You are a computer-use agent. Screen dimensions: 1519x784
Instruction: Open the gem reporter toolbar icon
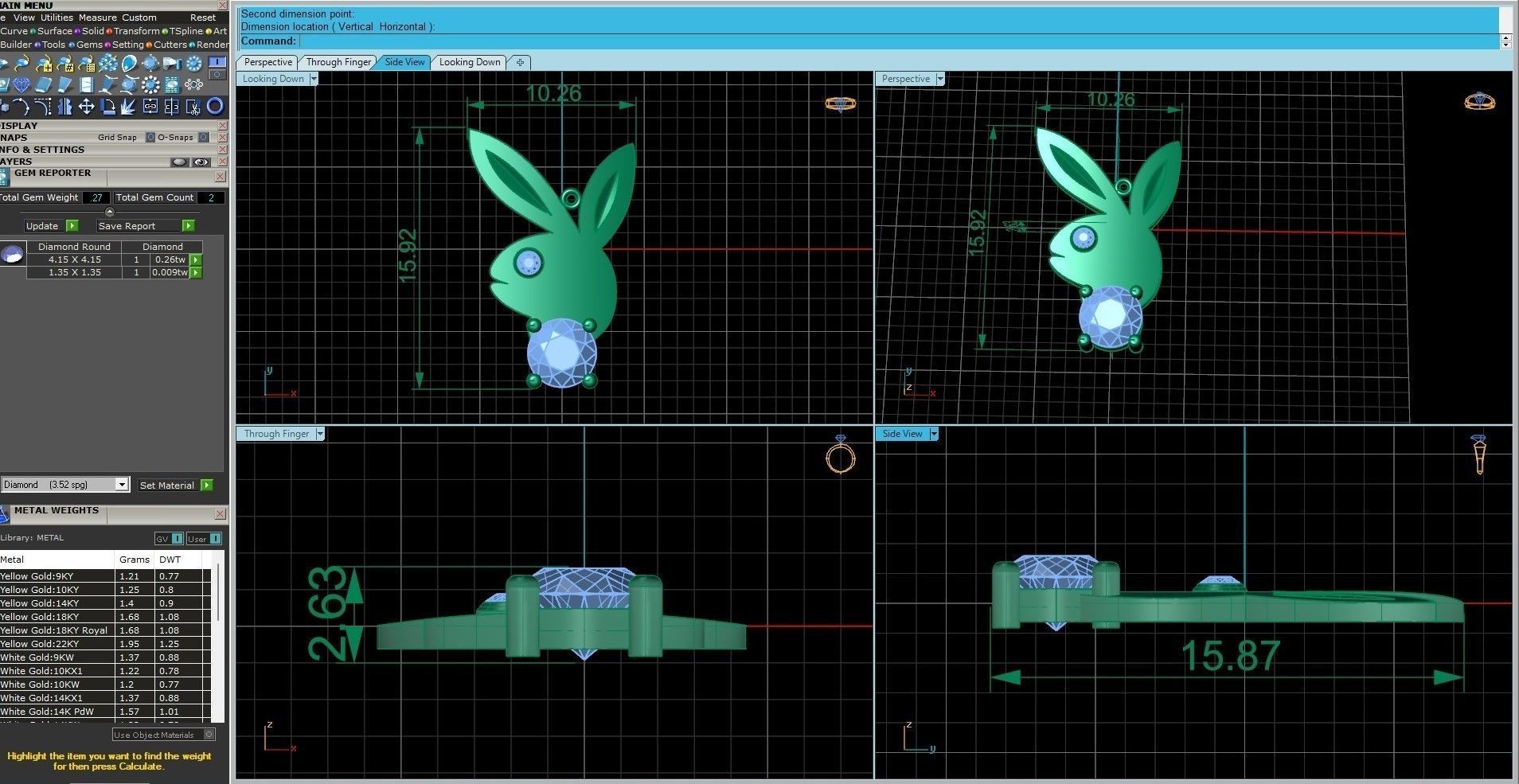(172, 84)
